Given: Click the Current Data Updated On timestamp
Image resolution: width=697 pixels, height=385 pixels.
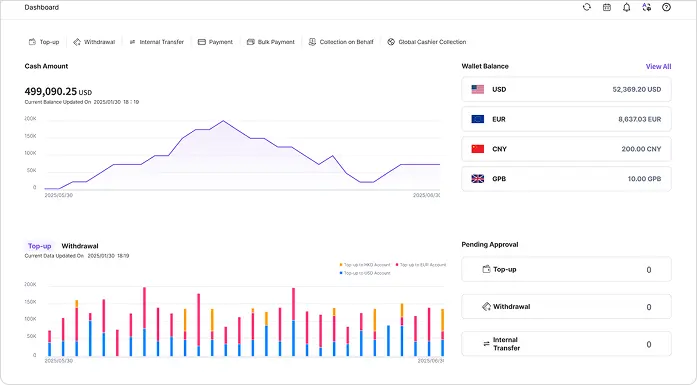Looking at the screenshot, I should (x=77, y=256).
